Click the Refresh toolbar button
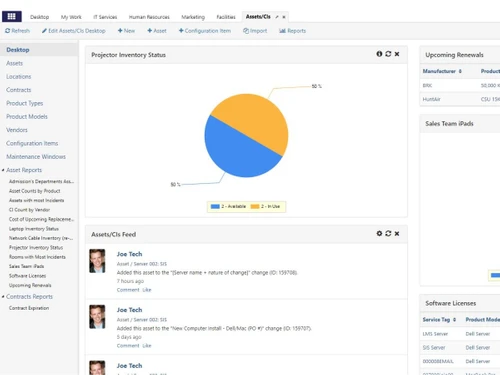The width and height of the screenshot is (500, 375). 17,31
